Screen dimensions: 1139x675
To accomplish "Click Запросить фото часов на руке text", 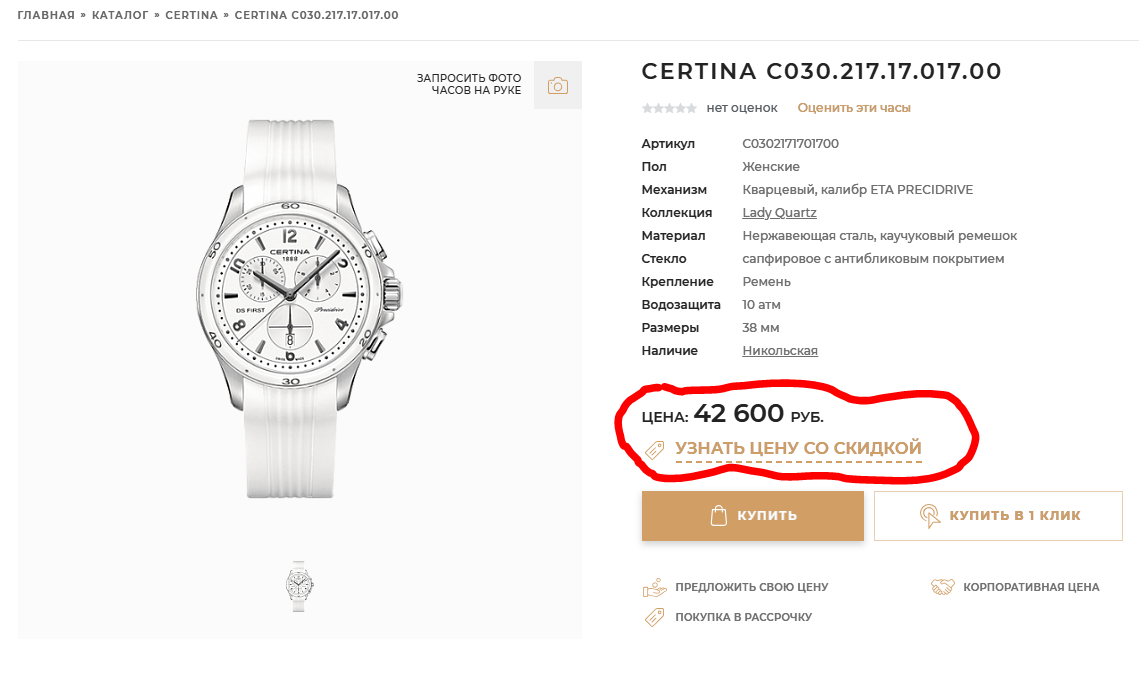I will [469, 84].
